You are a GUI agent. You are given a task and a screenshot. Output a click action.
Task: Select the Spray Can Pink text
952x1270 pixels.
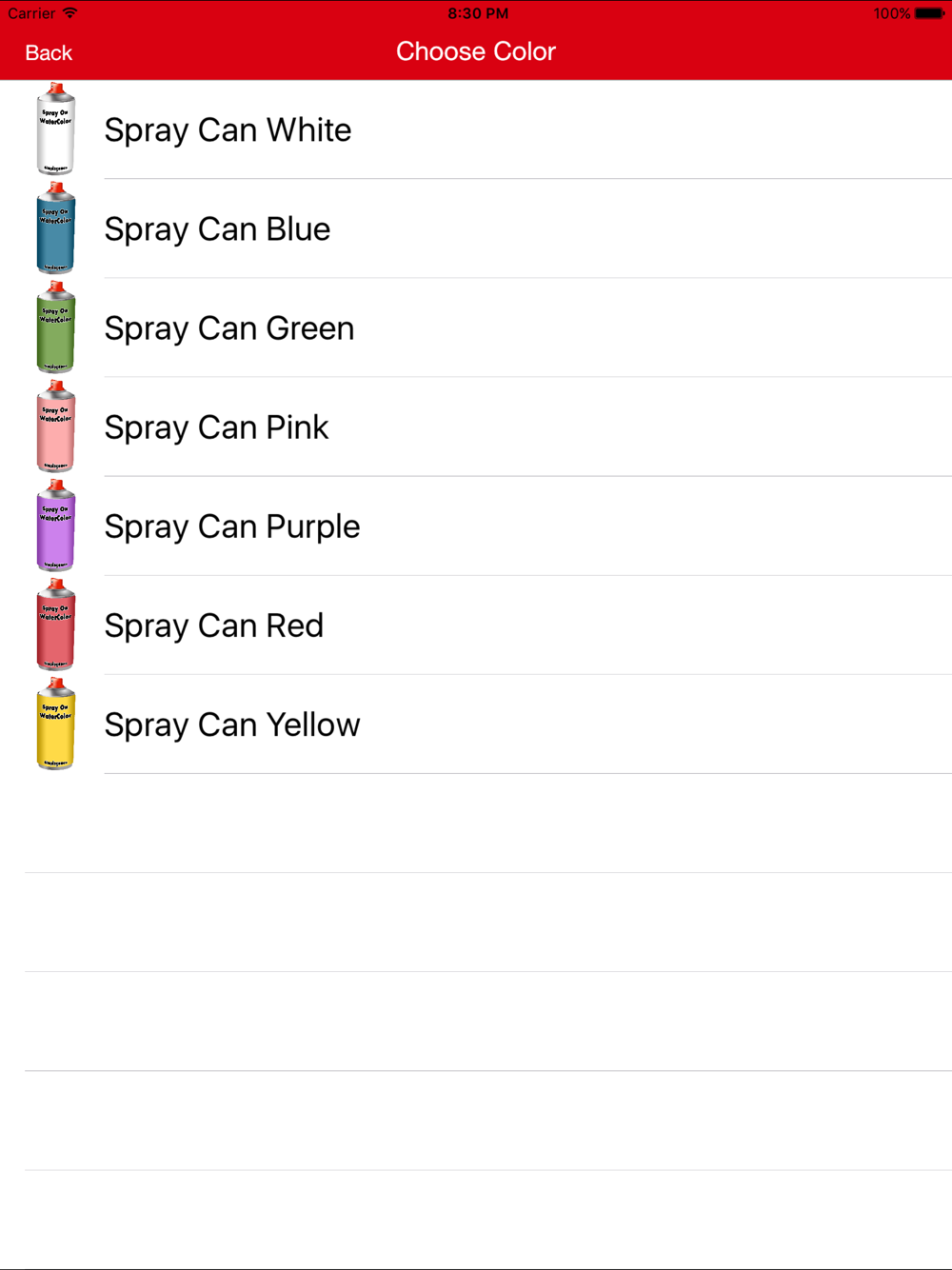[216, 427]
